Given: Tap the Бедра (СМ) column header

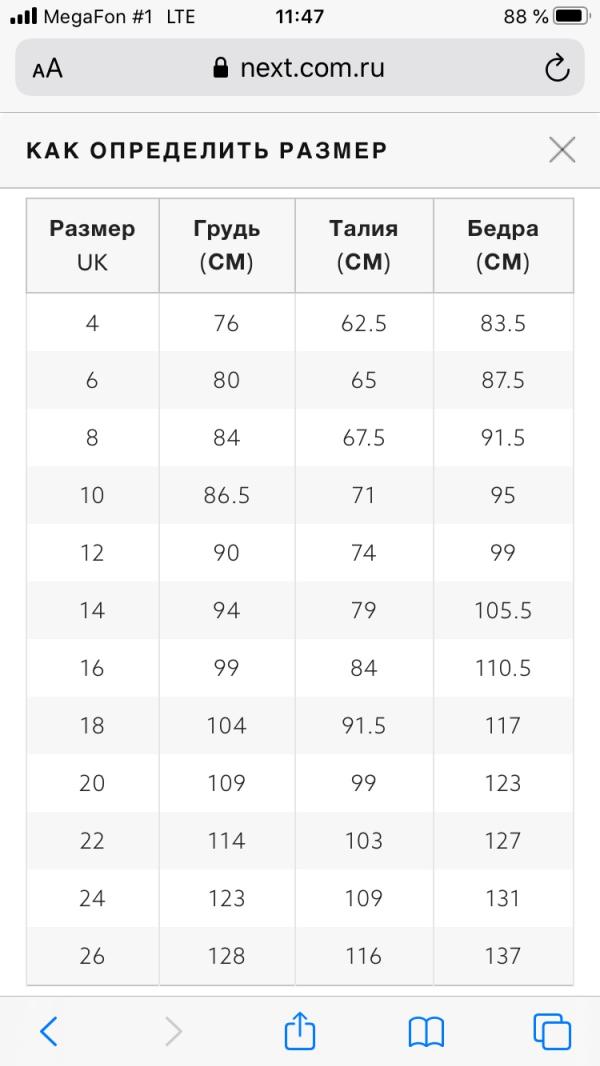Looking at the screenshot, I should click(x=503, y=245).
